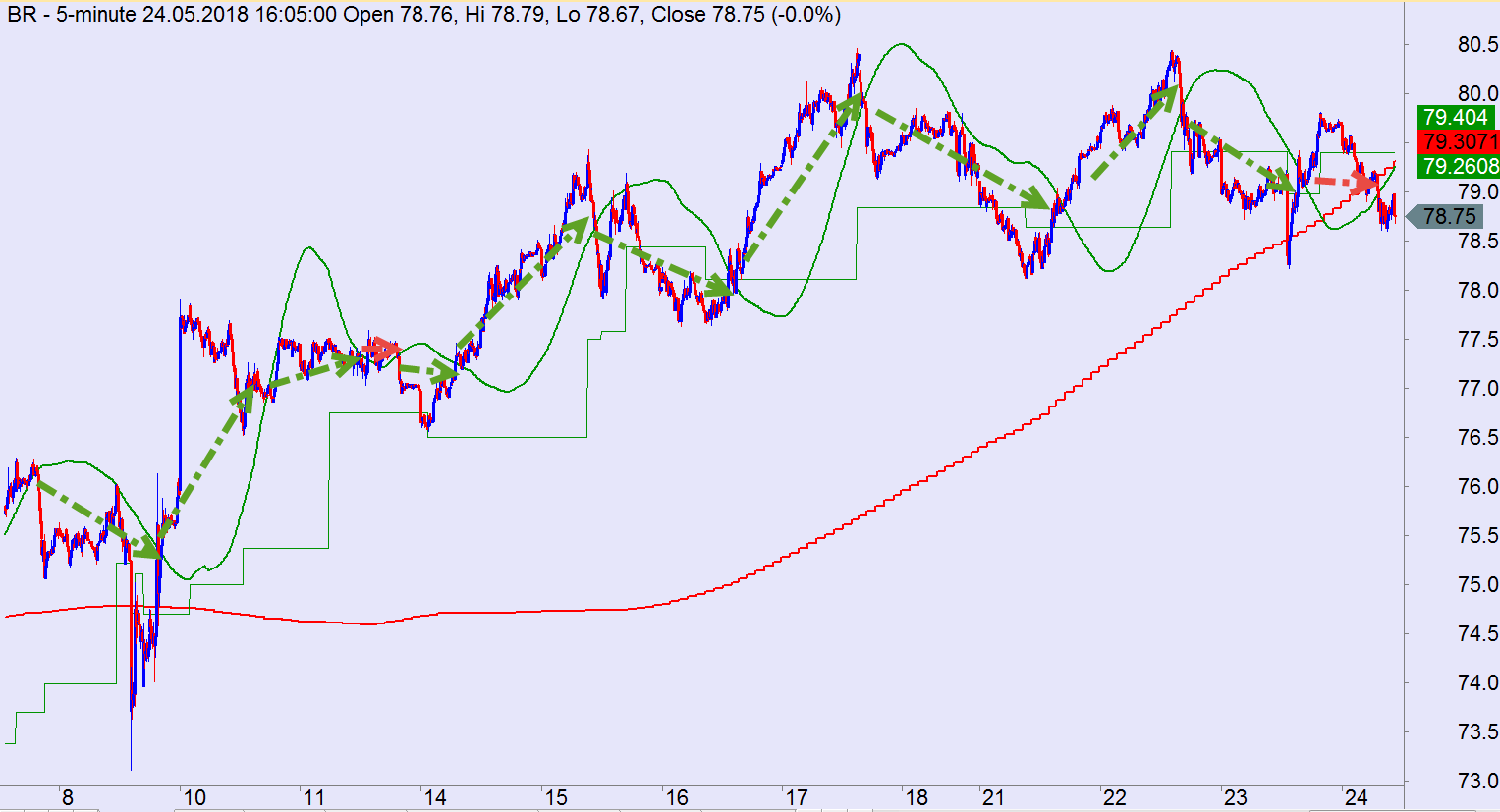Select the 74.5 value on price axis
The image size is (1500, 812).
[1477, 634]
